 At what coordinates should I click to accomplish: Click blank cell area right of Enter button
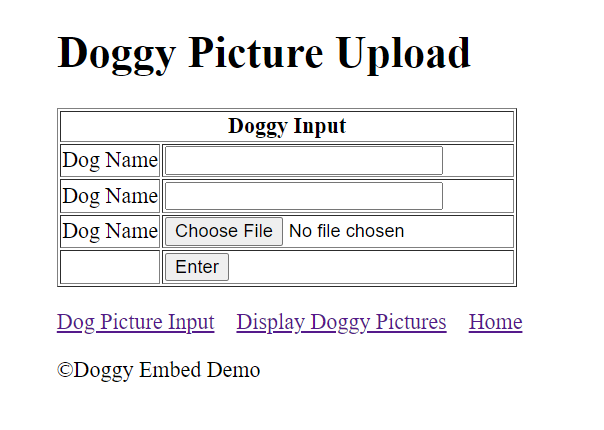coord(370,267)
